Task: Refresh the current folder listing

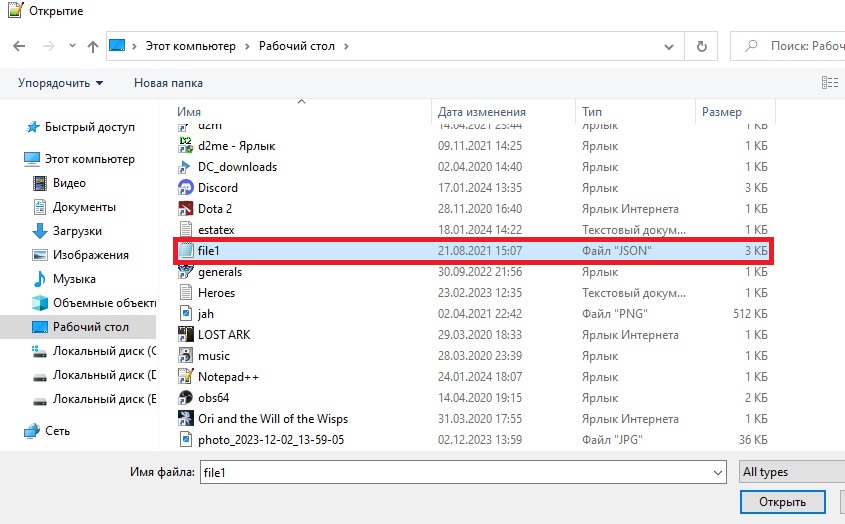Action: click(702, 46)
